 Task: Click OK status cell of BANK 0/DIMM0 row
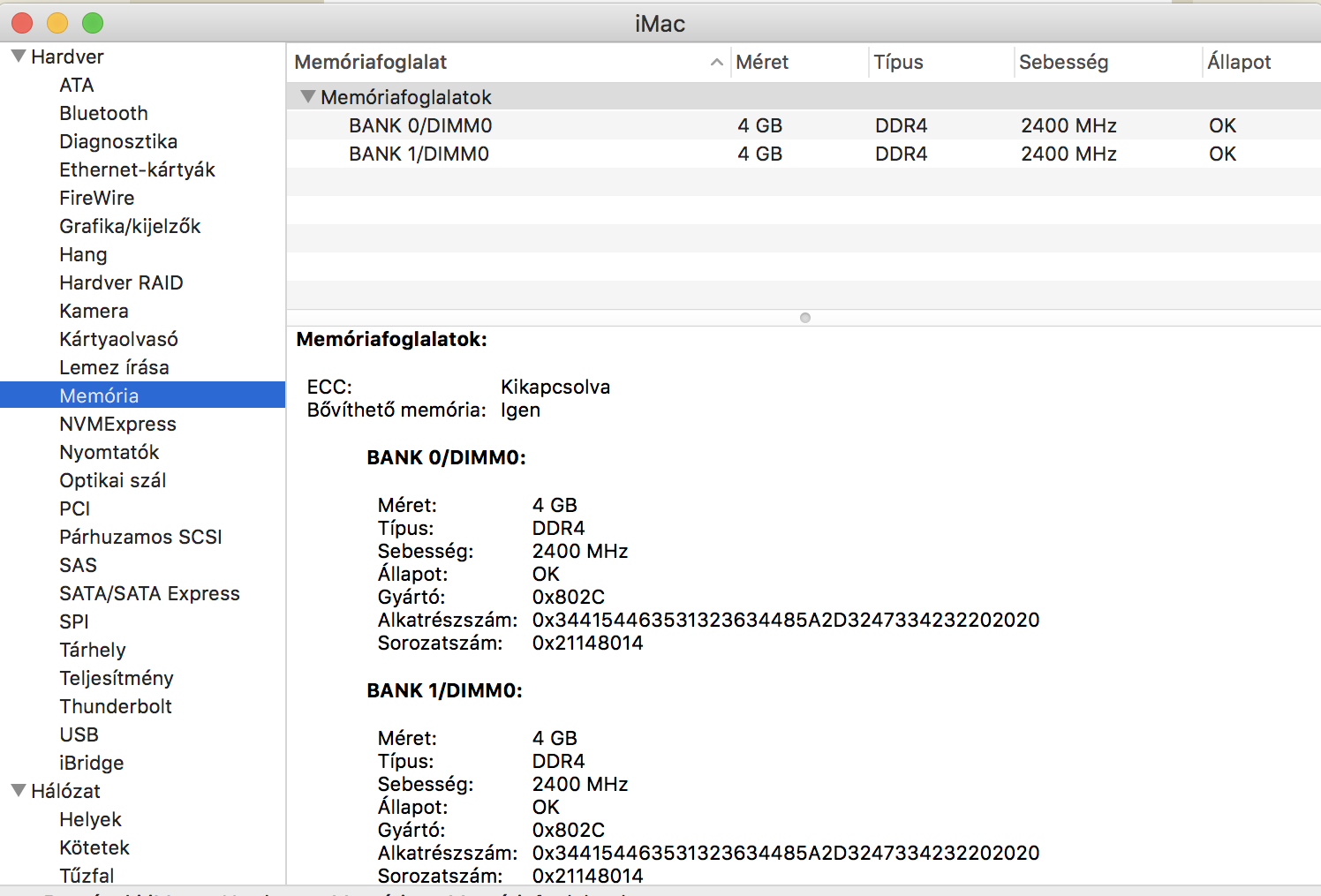[x=1222, y=125]
